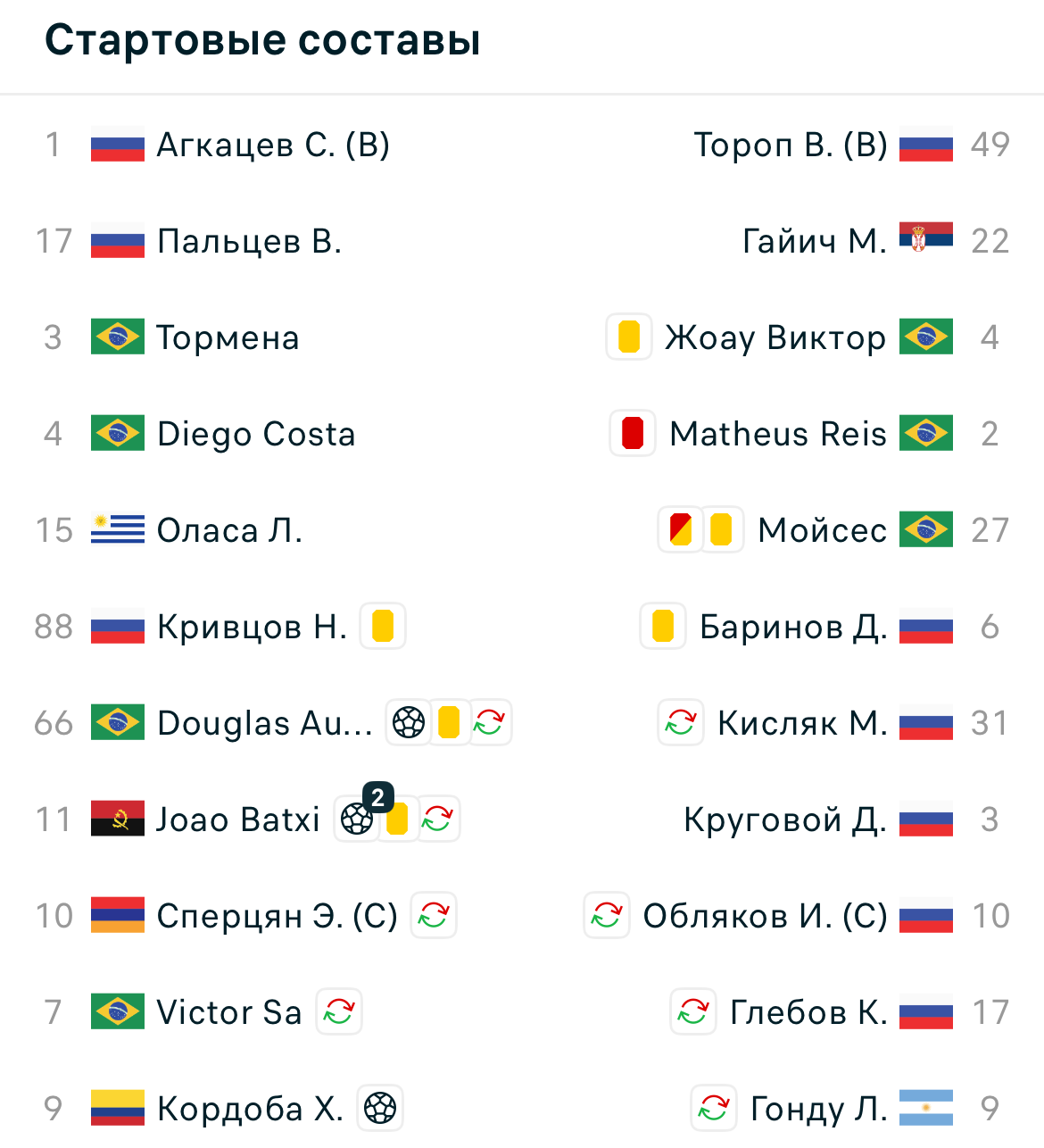Click the red card icon beside Matheus Reis
Viewport: 1044px width, 1148px height.
coord(633,434)
